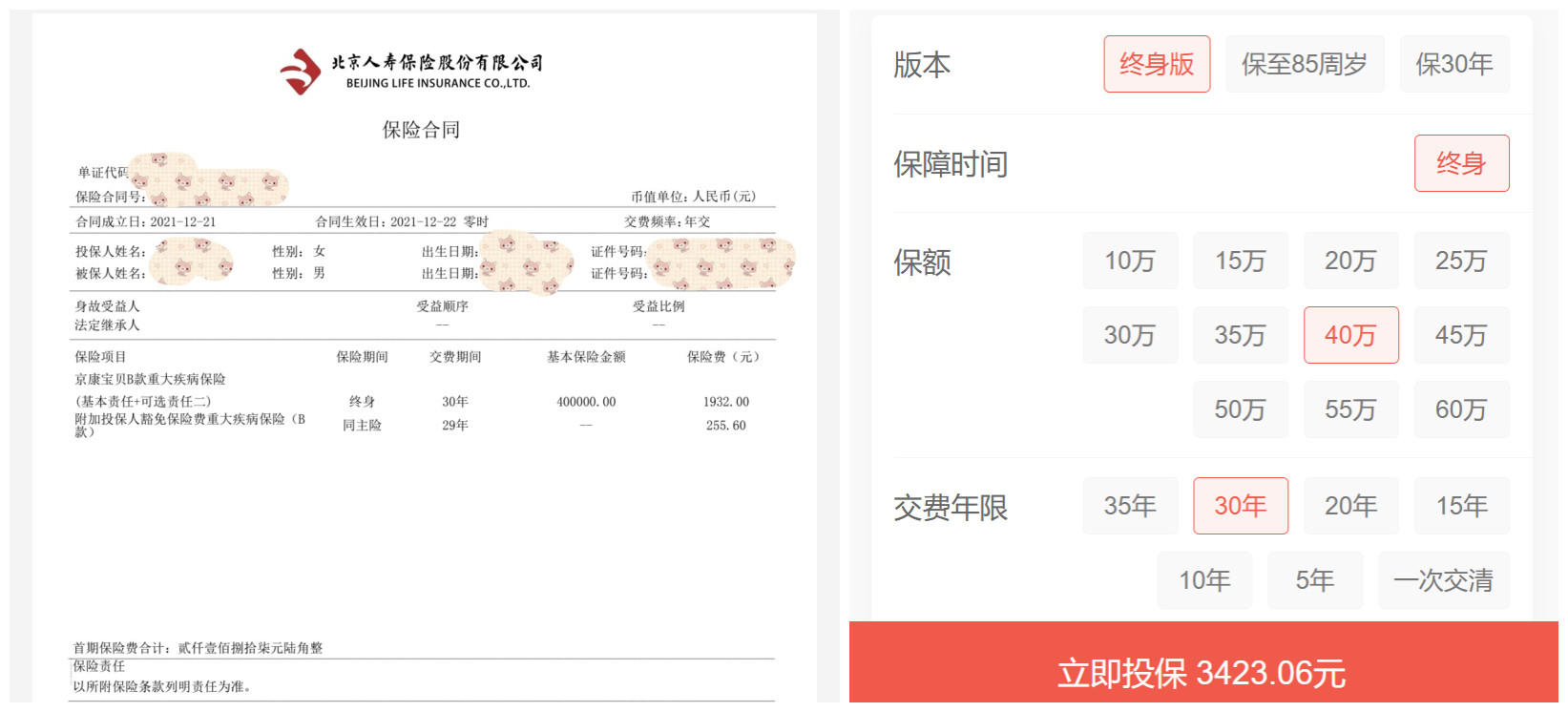Click the 保障时间 section label
1568x712 pixels.
[x=951, y=164]
